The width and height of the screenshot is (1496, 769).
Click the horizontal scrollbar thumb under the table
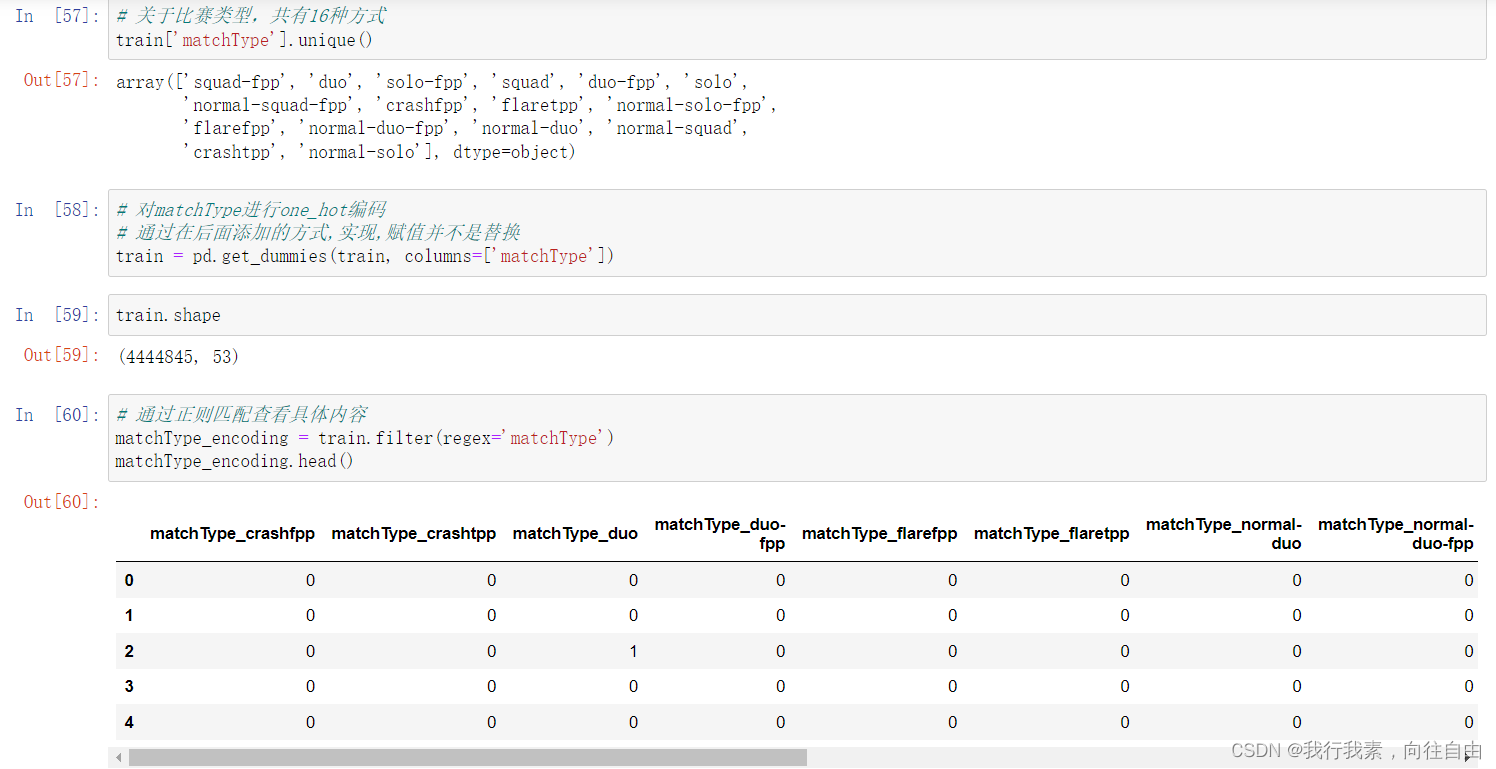click(467, 758)
